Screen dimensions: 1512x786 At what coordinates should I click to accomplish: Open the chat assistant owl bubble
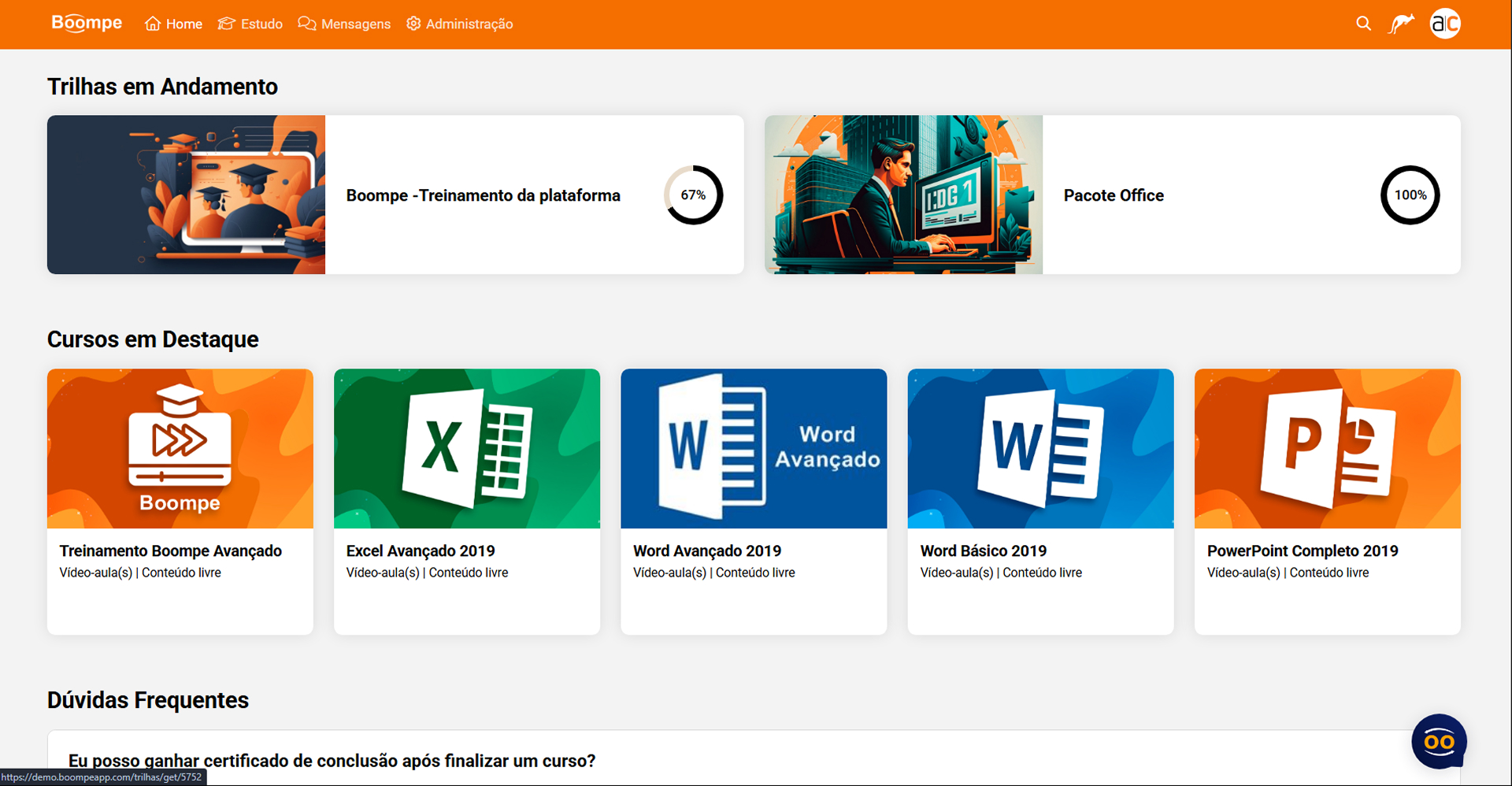pyautogui.click(x=1439, y=741)
